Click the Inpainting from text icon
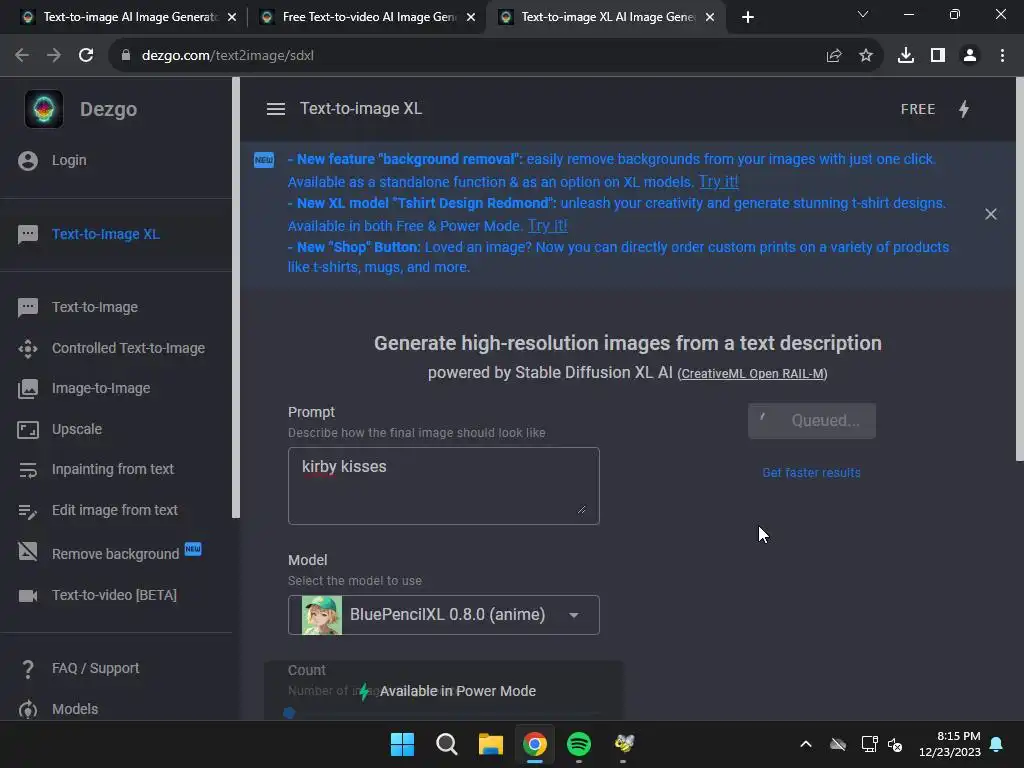 coord(28,470)
